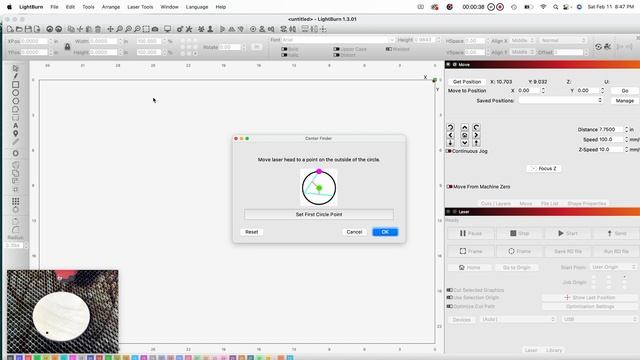Click the Focus Z button
Viewport: 640px width, 360px height.
pos(544,168)
